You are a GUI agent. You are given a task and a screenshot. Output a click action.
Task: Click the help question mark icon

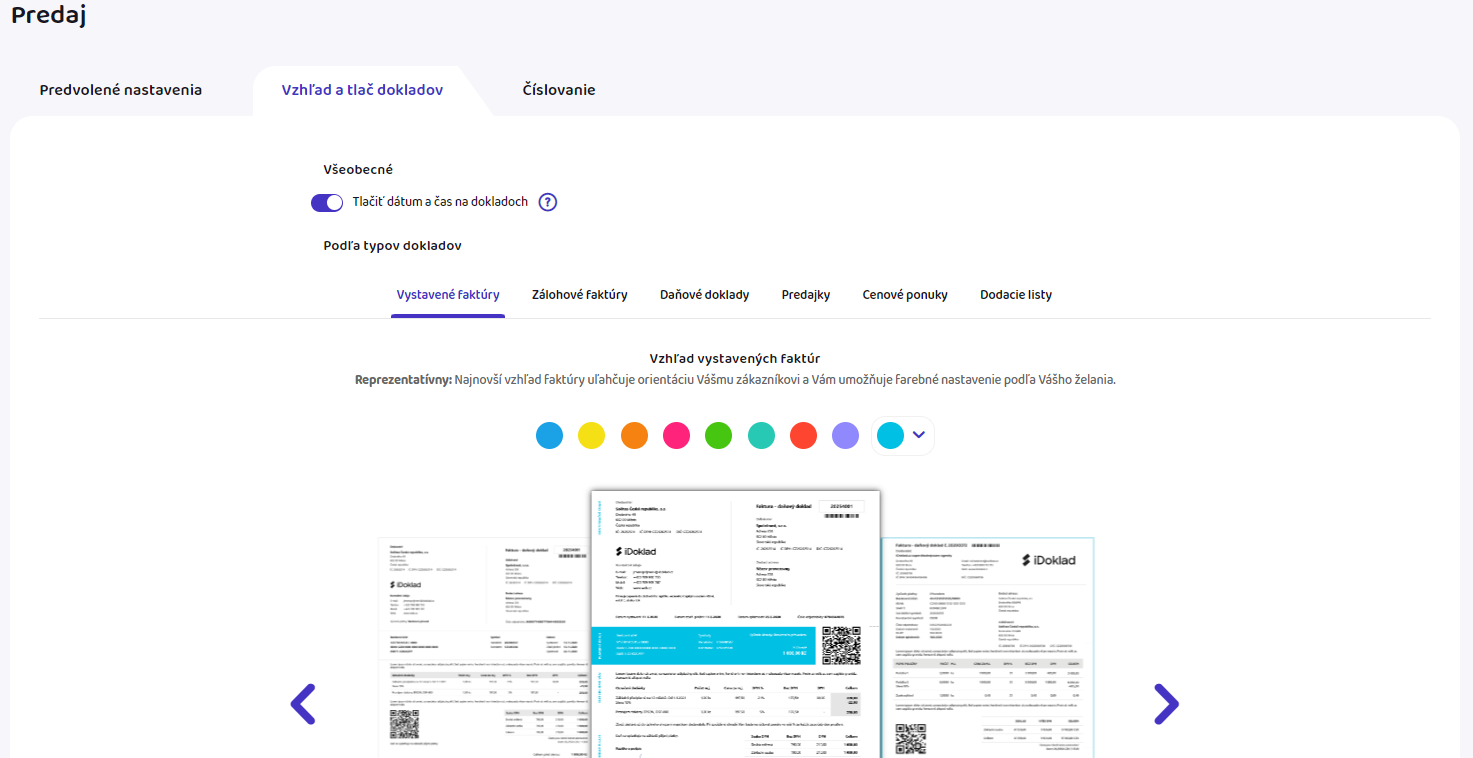547,202
